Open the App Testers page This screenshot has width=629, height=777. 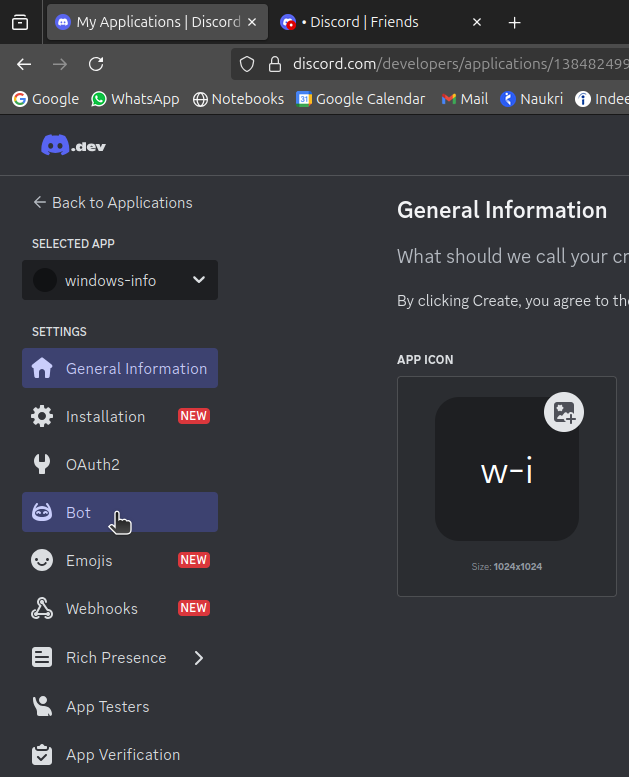pyautogui.click(x=119, y=706)
